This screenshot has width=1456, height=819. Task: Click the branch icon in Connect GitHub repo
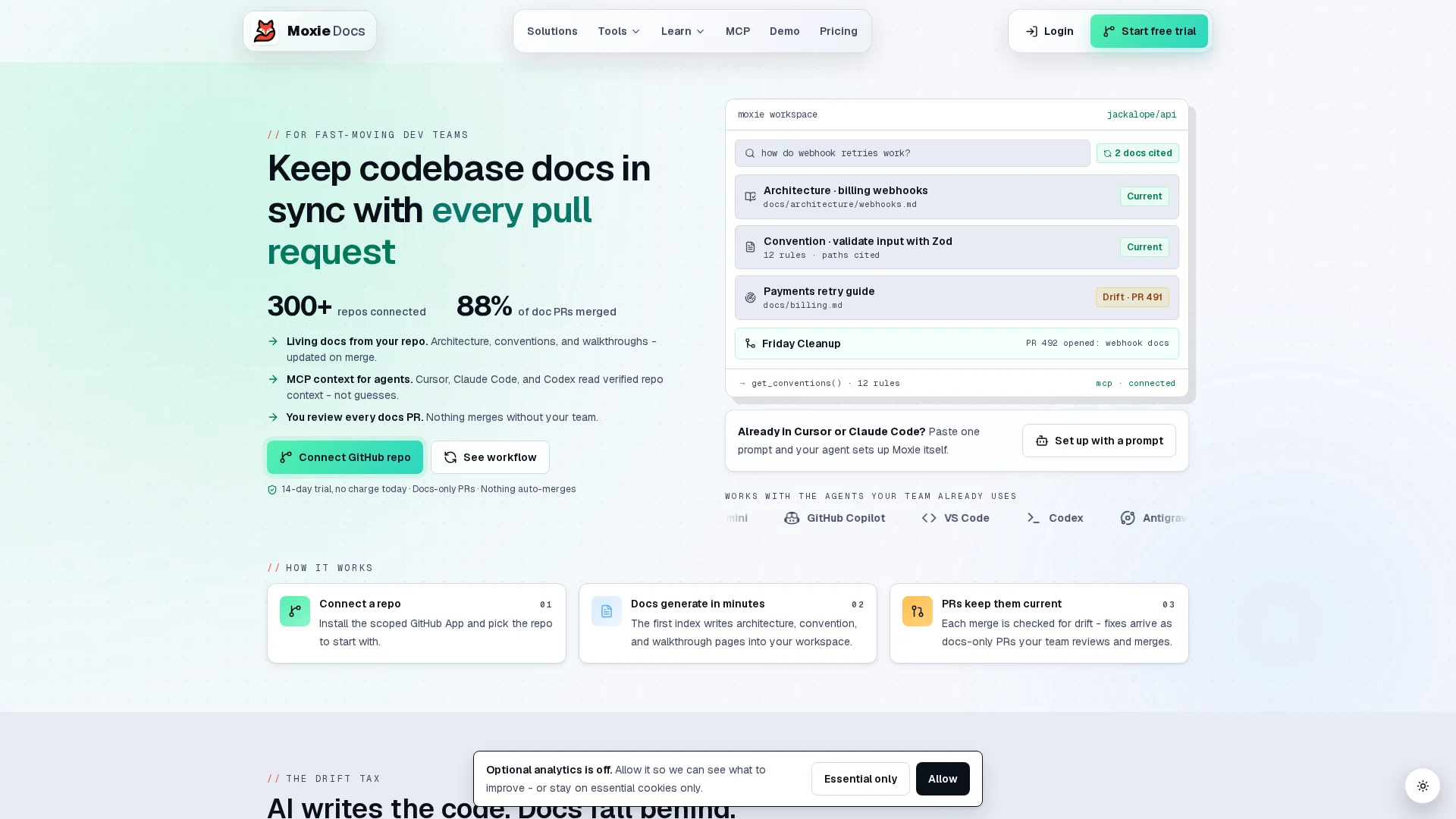tap(286, 457)
